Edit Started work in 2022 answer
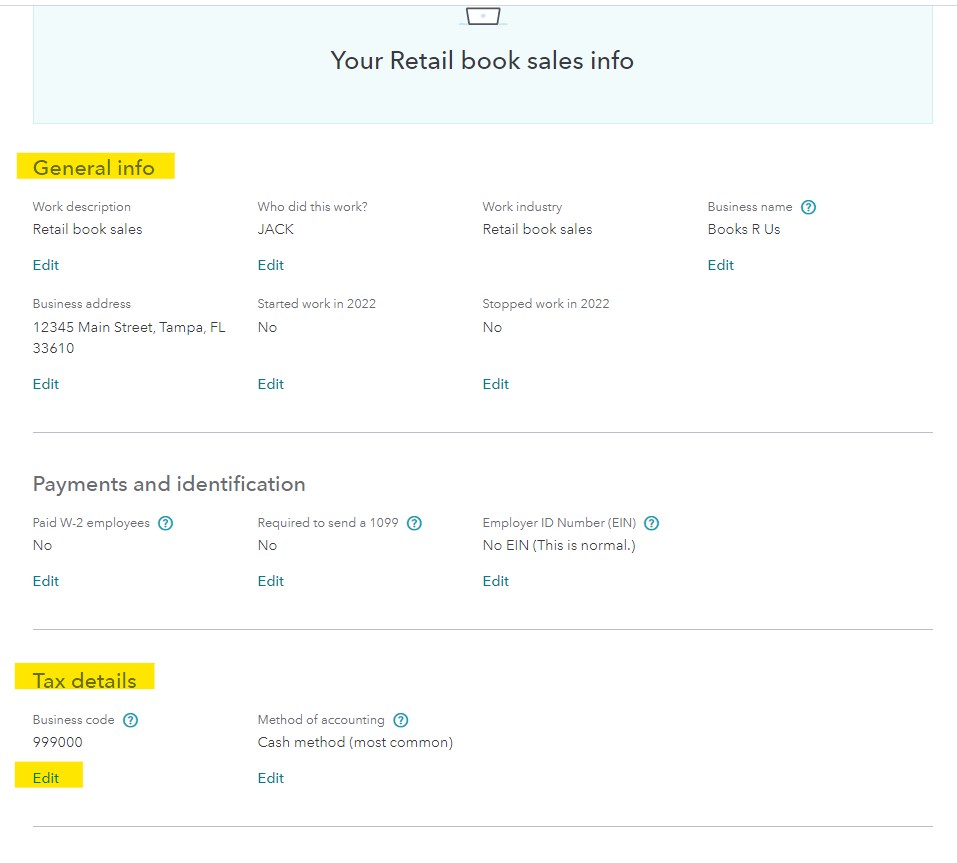The height and width of the screenshot is (863, 957). 270,384
